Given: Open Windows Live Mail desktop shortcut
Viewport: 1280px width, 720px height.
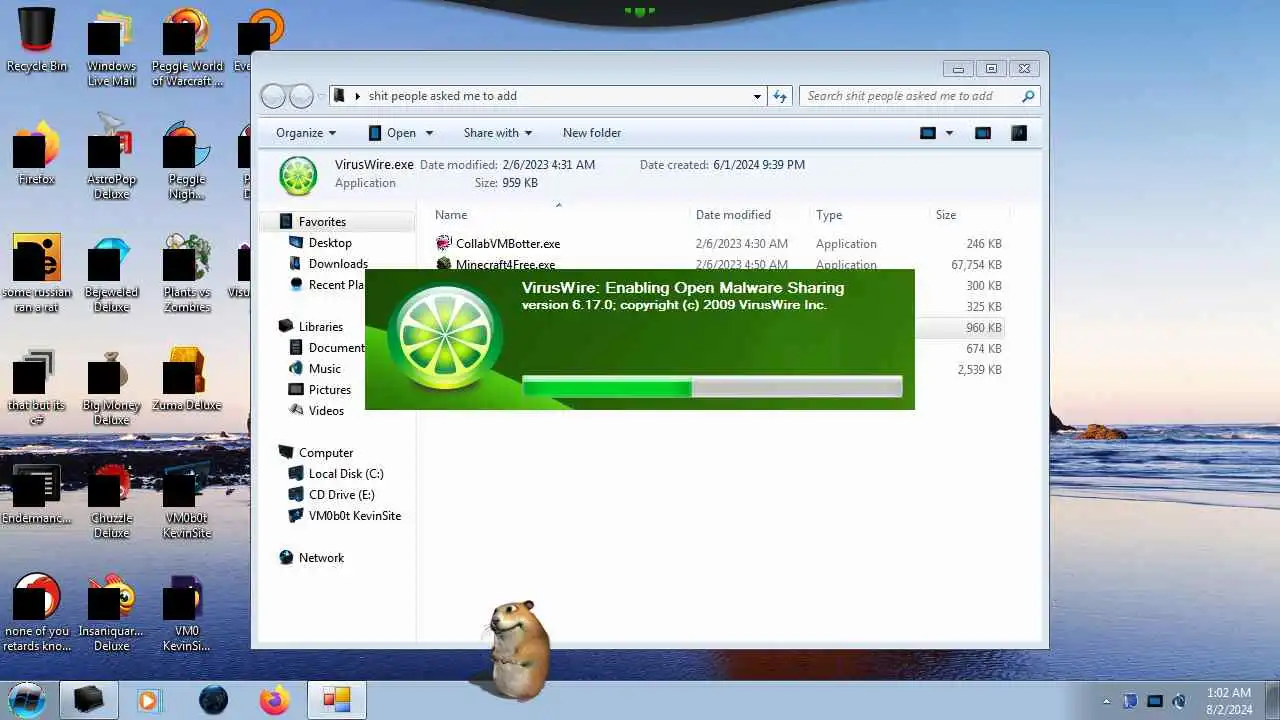Looking at the screenshot, I should (111, 48).
